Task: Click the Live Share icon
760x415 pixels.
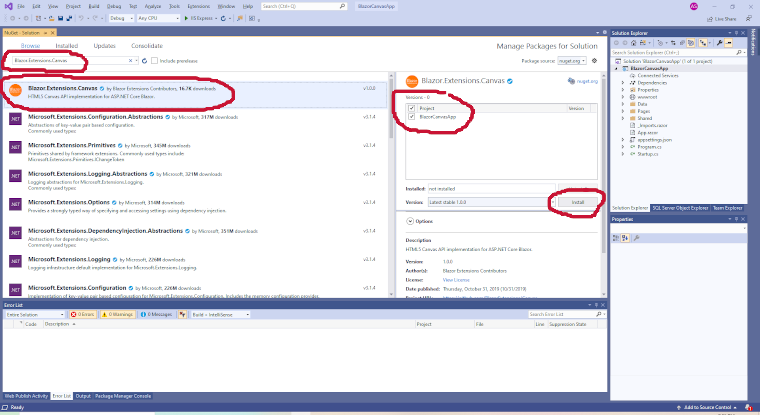Action: click(x=710, y=19)
